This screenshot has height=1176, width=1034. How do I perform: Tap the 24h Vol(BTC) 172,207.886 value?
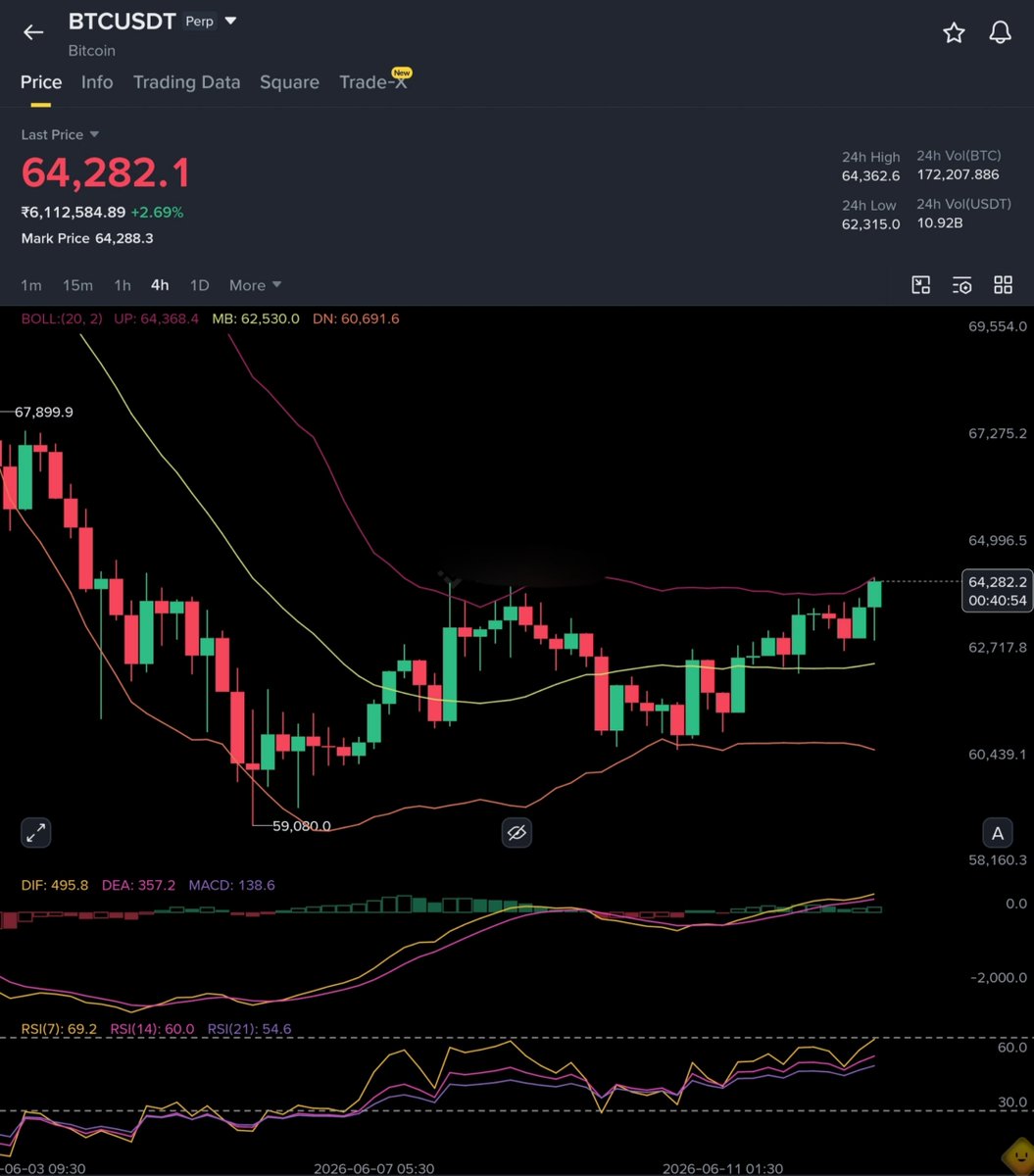[x=958, y=175]
